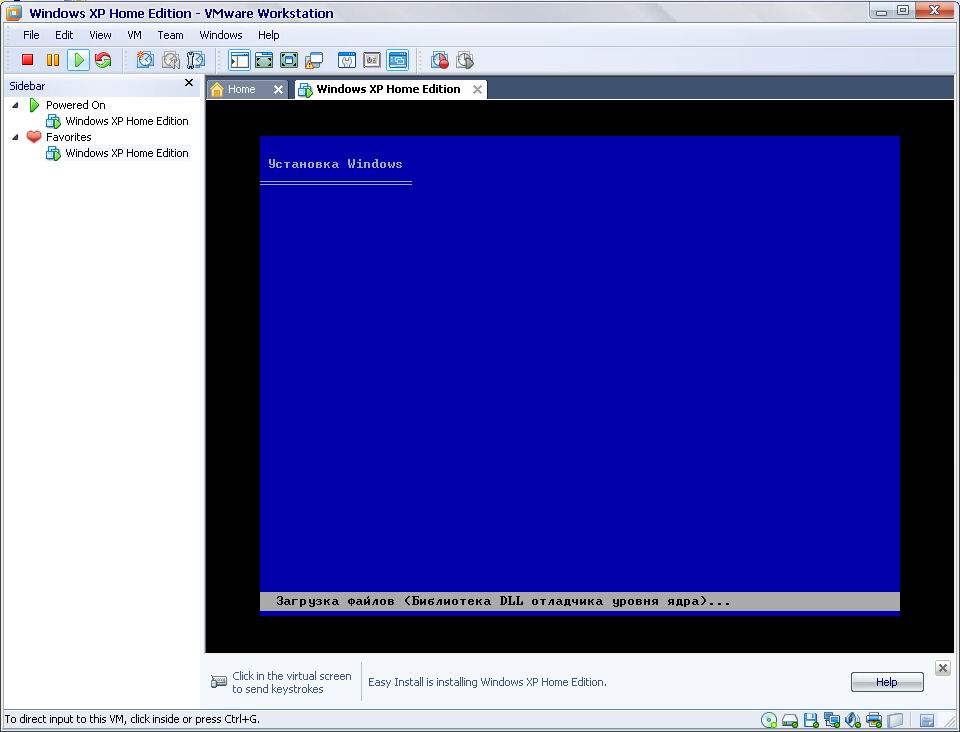Click the green Power On play button
960x732 pixels.
[x=78, y=60]
